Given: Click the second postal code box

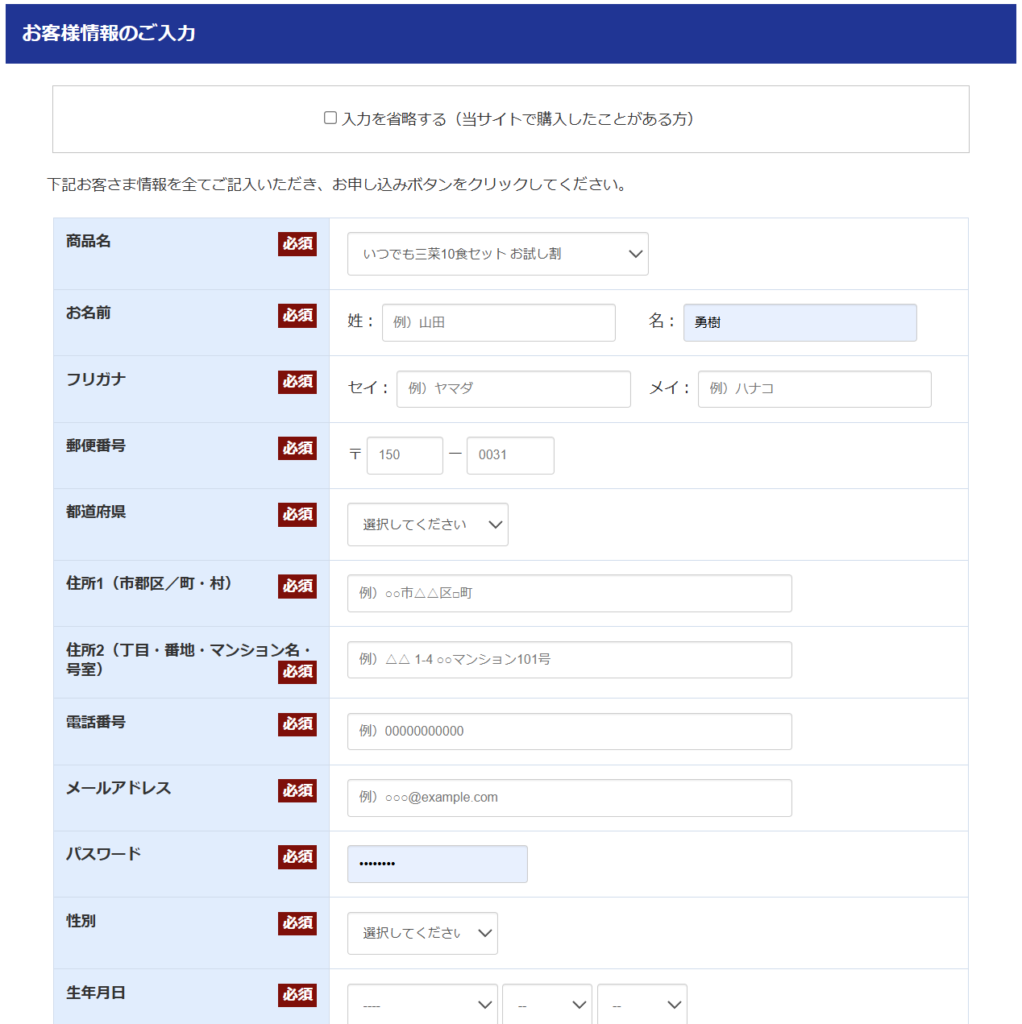Looking at the screenshot, I should click(x=510, y=455).
